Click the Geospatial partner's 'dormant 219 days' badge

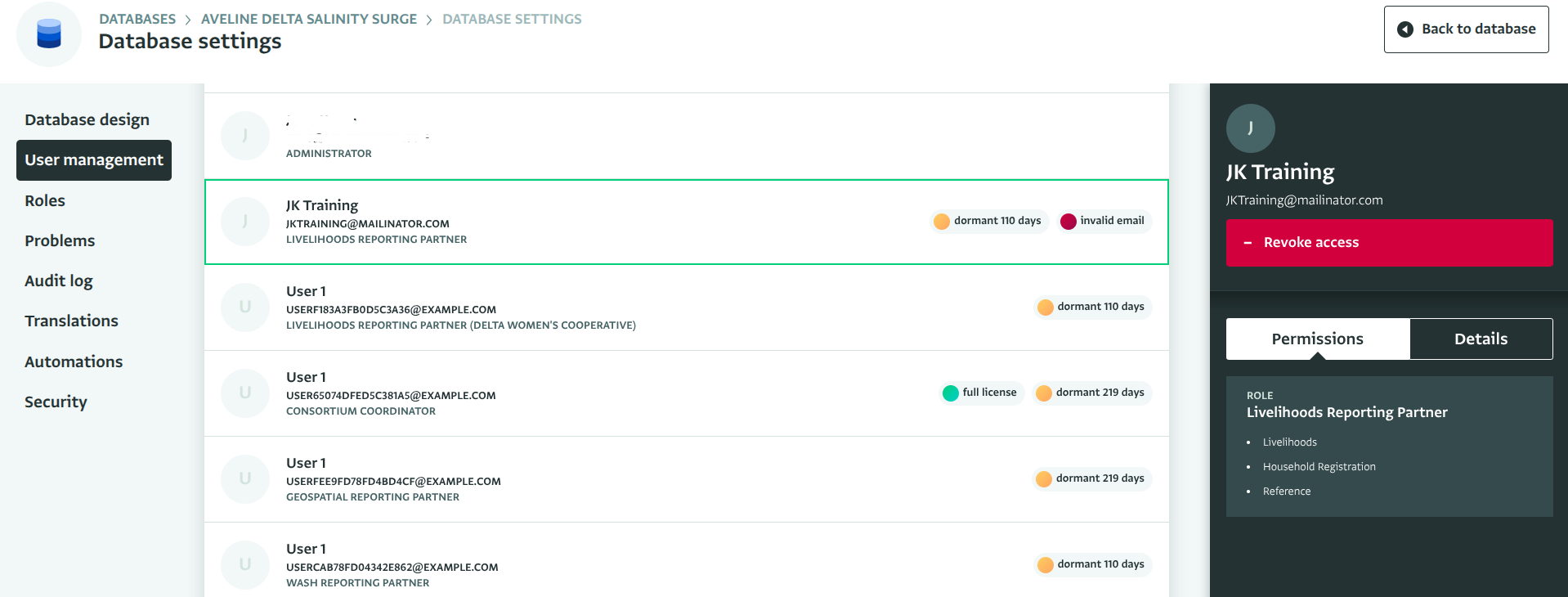(x=1091, y=478)
